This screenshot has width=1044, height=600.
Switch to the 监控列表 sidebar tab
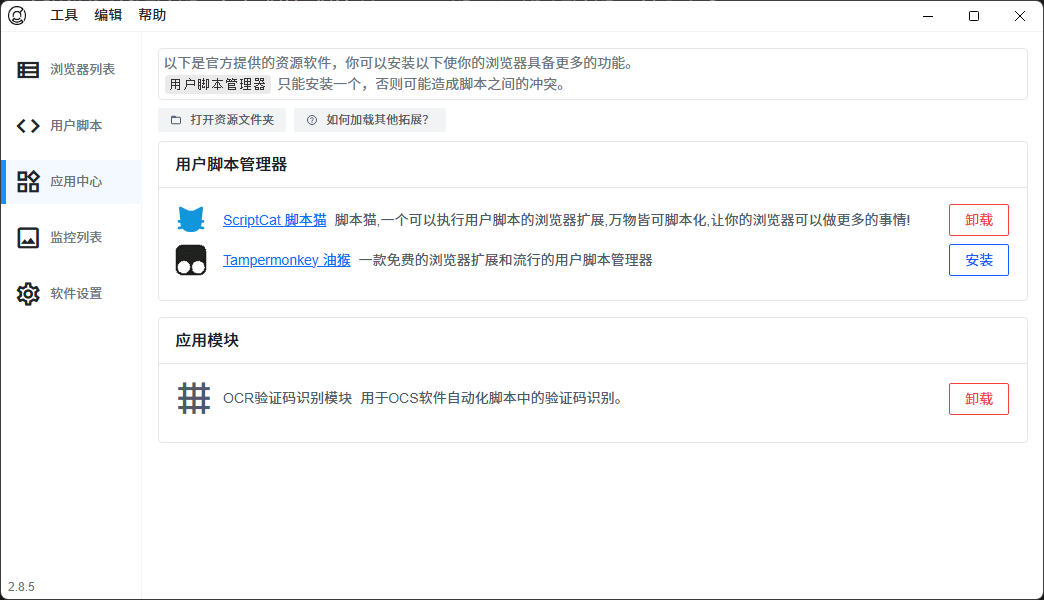76,238
